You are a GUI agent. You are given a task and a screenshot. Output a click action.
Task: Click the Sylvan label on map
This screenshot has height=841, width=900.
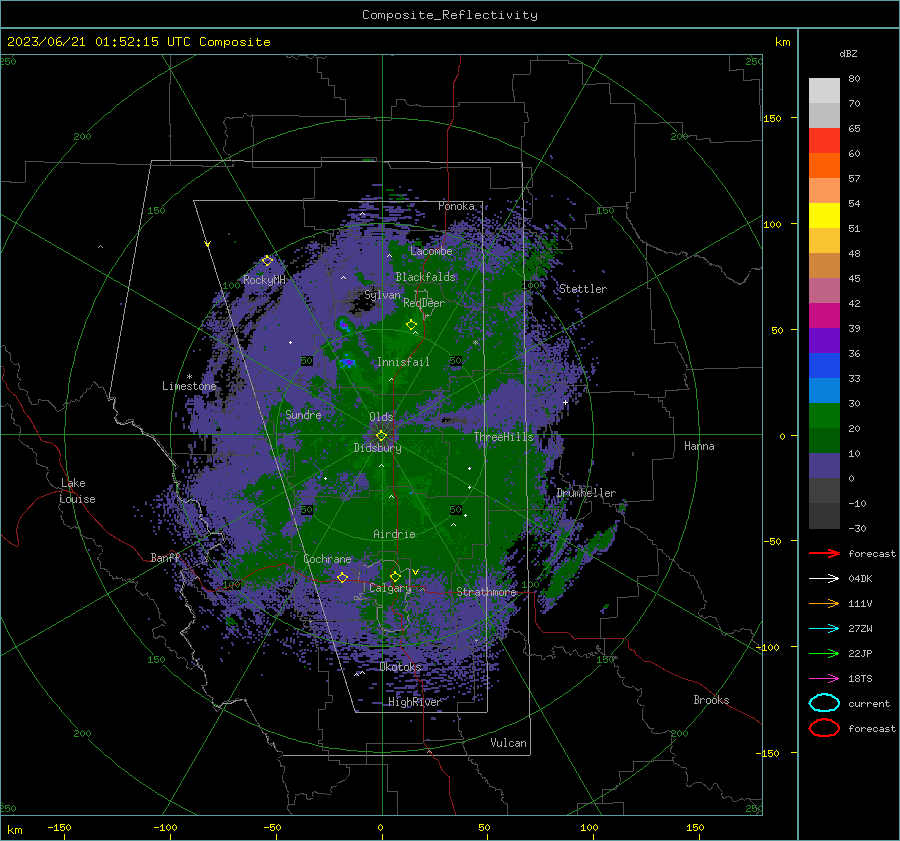(382, 295)
